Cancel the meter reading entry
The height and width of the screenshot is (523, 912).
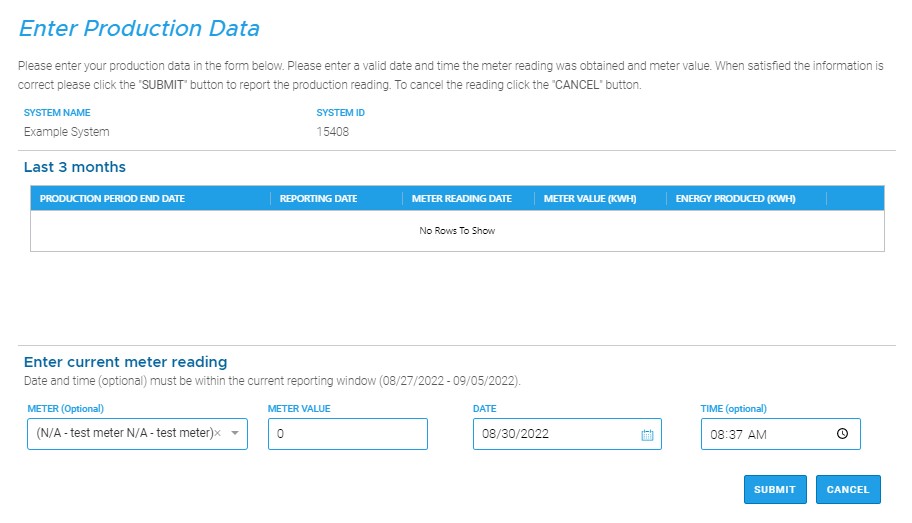tap(848, 489)
